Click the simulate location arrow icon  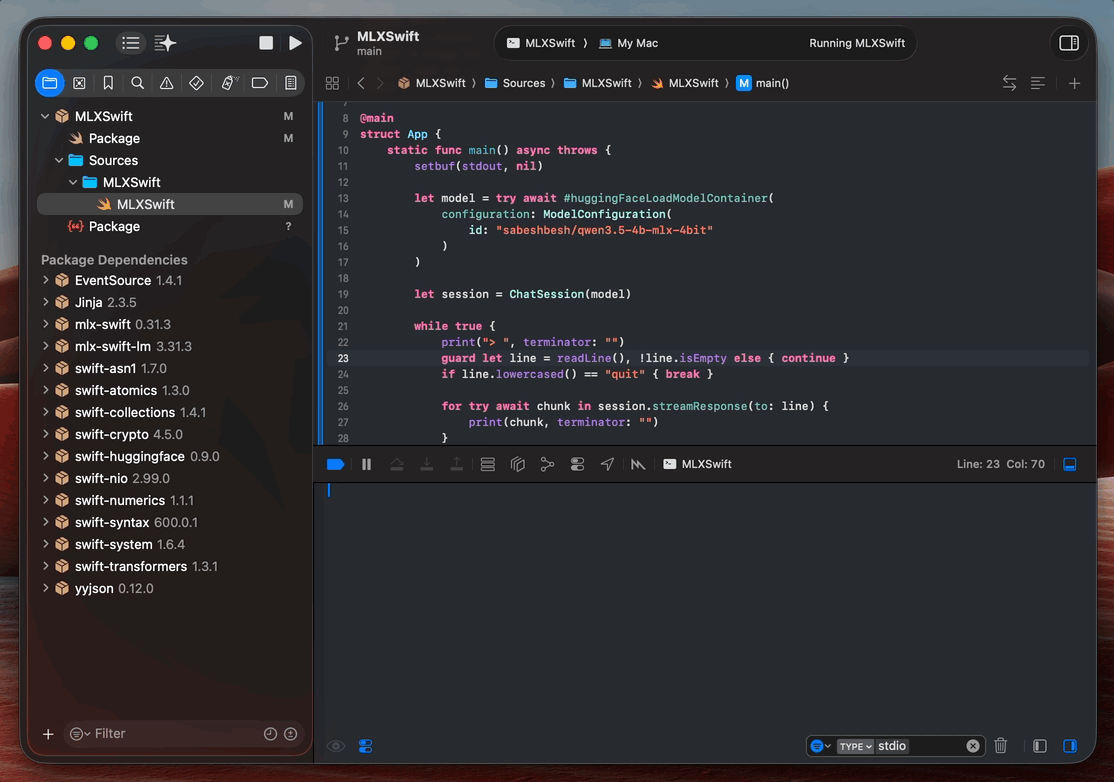(607, 464)
